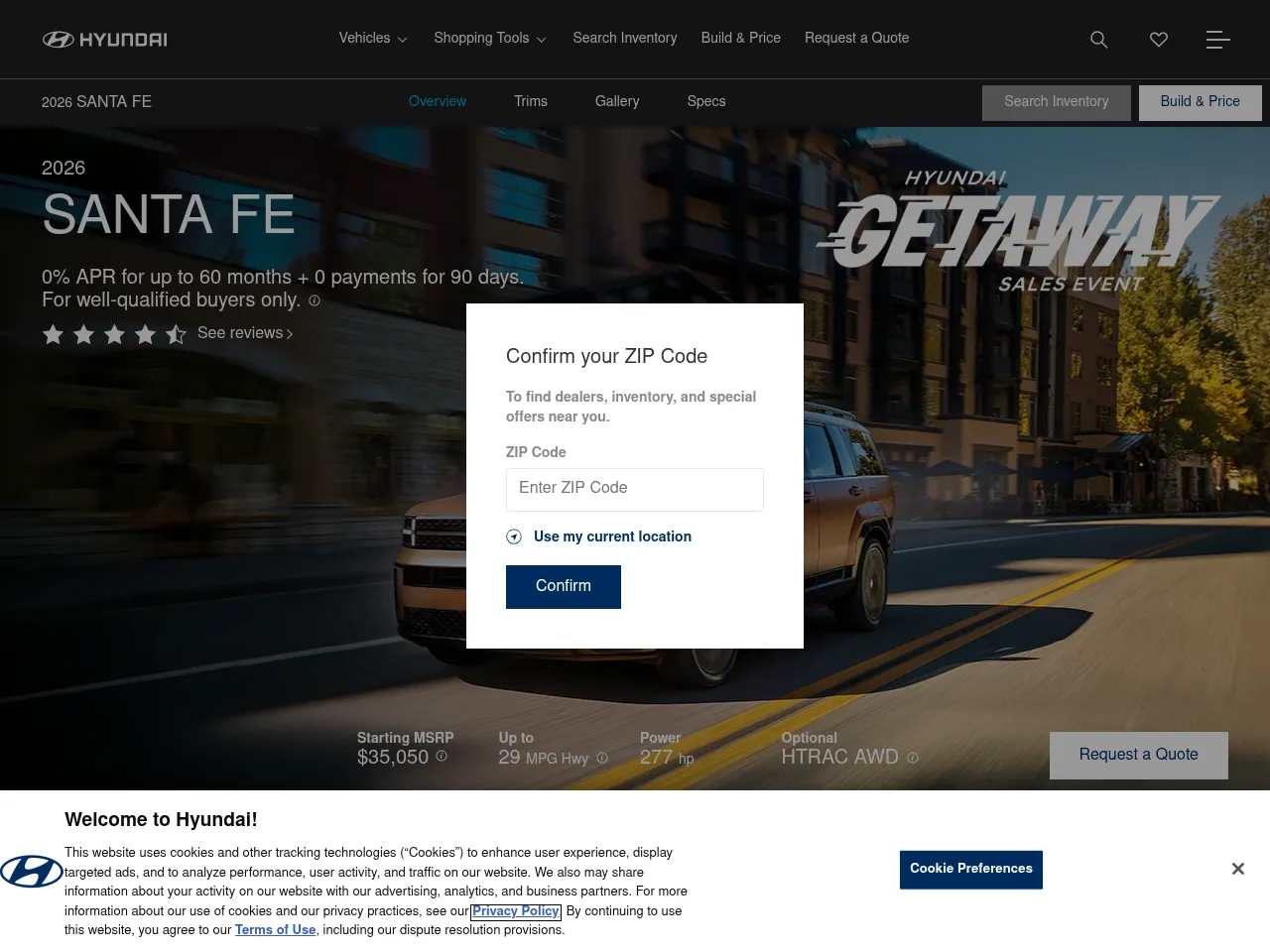
Task: Select the Specs tab
Action: point(706,101)
